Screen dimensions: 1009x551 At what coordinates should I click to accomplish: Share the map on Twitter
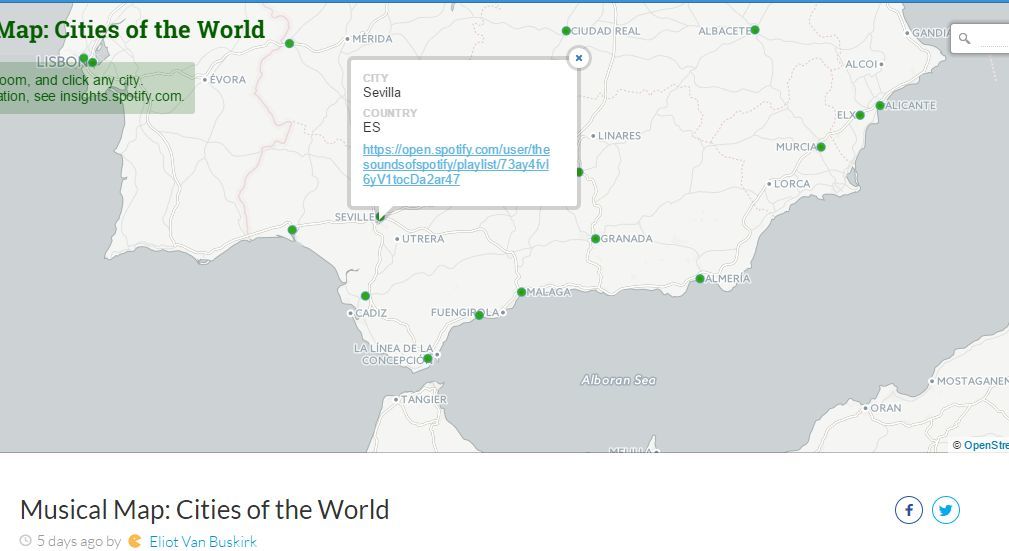point(945,510)
